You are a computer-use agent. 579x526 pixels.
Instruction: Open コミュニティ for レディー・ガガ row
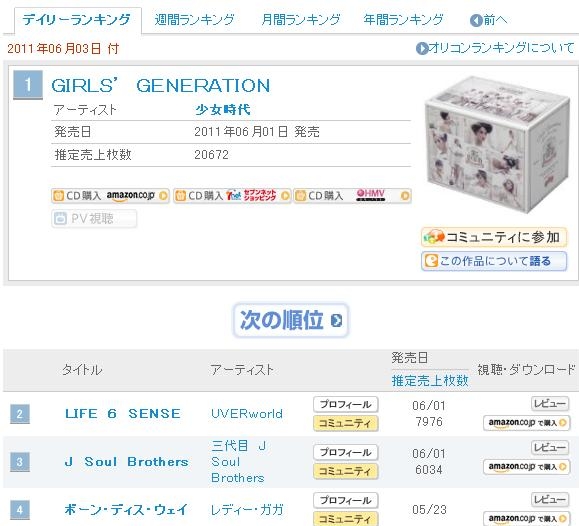point(346,519)
